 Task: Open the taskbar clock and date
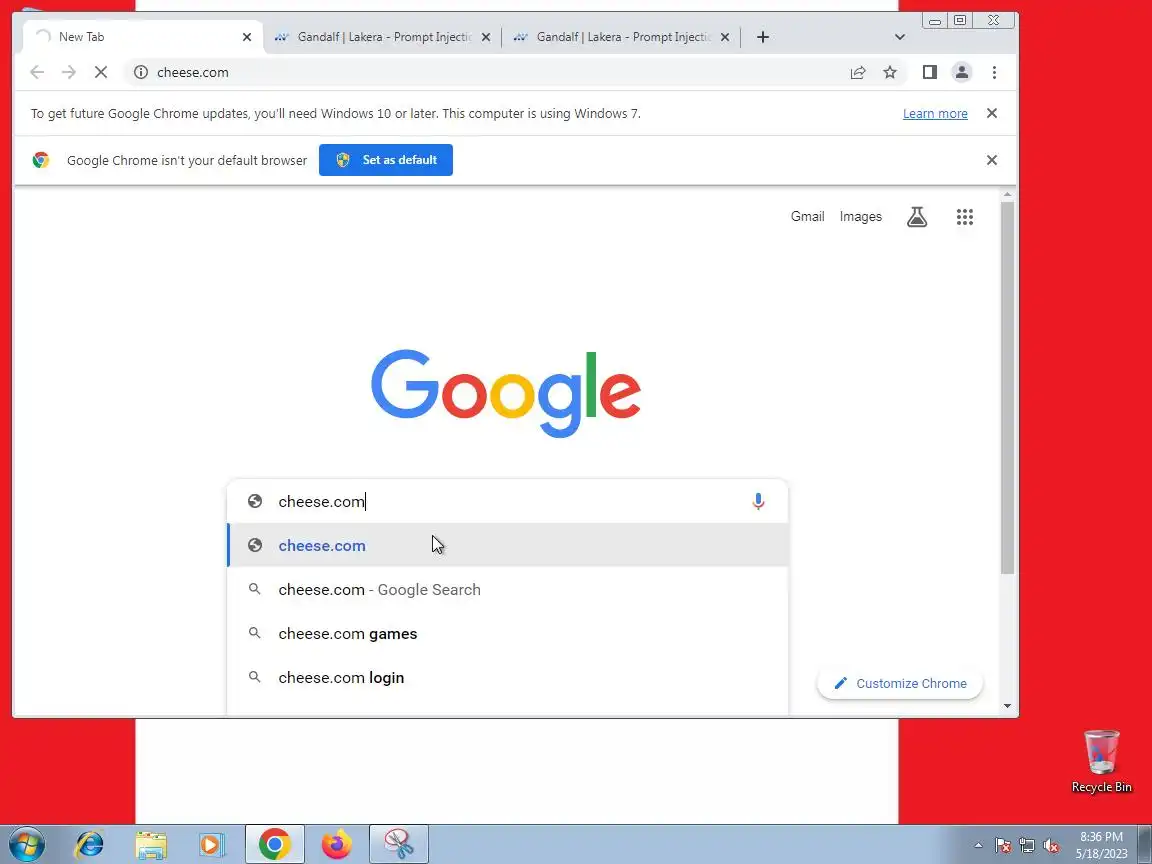pyautogui.click(x=1101, y=845)
